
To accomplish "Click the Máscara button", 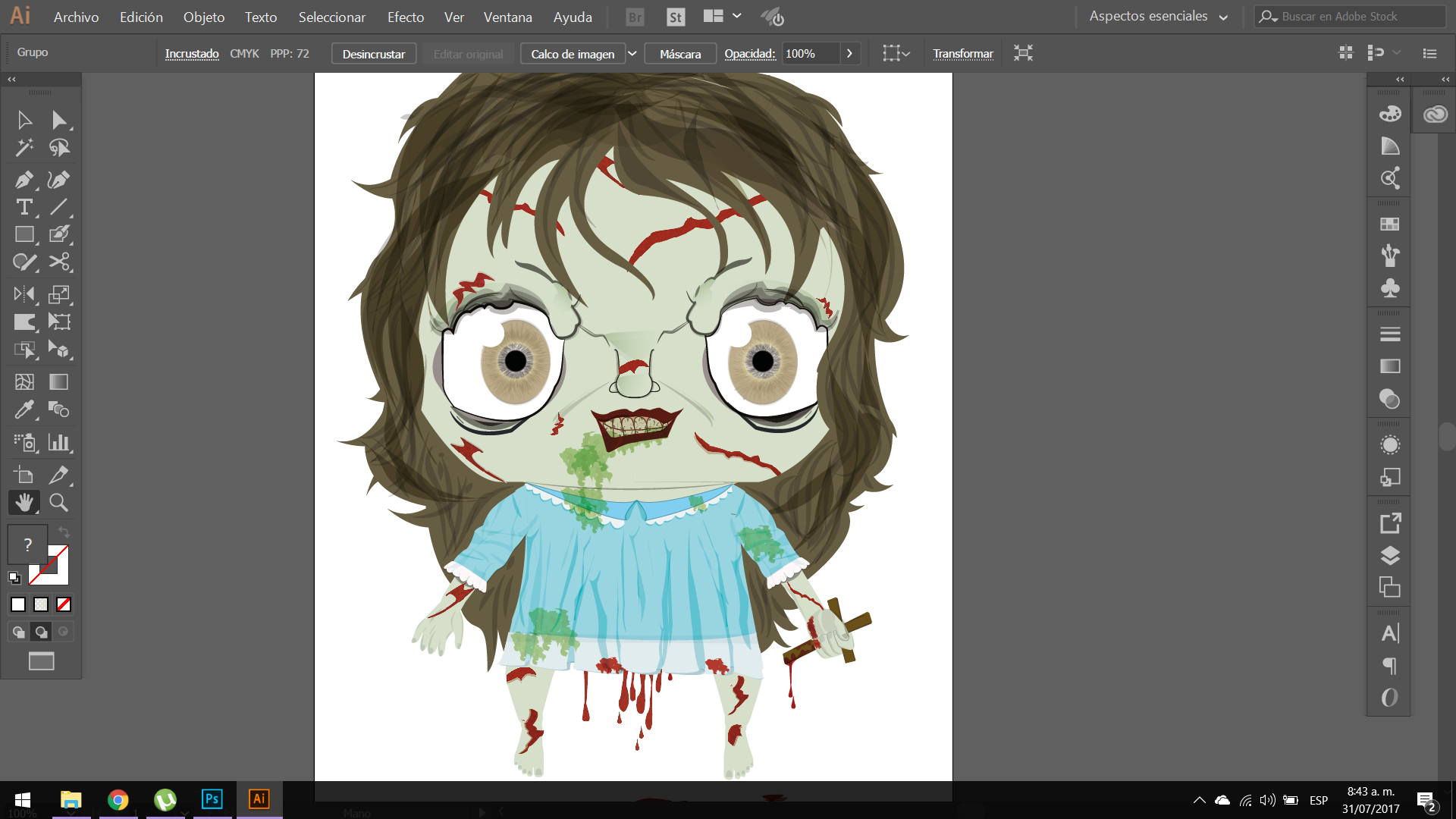I will pyautogui.click(x=680, y=54).
